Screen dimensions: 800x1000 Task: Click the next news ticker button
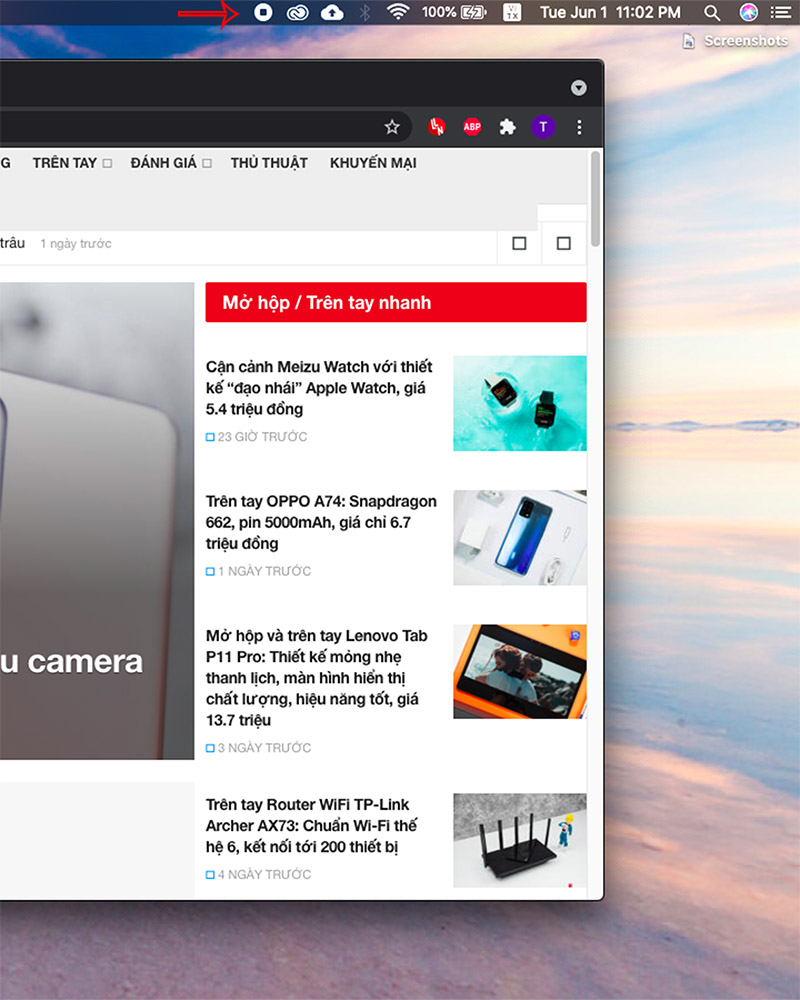[x=563, y=243]
